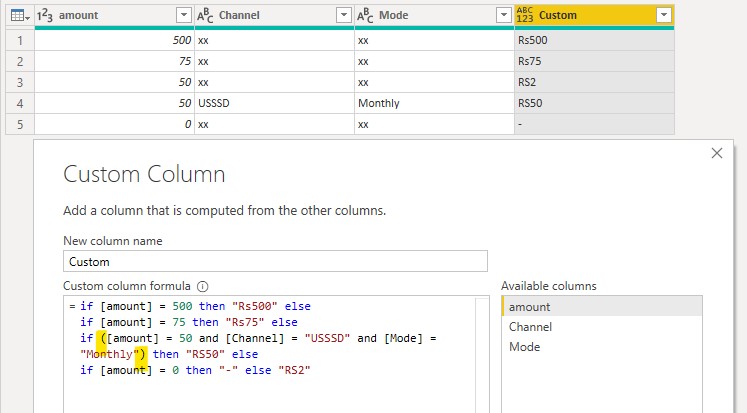Select the Channel column header
Image resolution: width=747 pixels, height=413 pixels.
274,15
